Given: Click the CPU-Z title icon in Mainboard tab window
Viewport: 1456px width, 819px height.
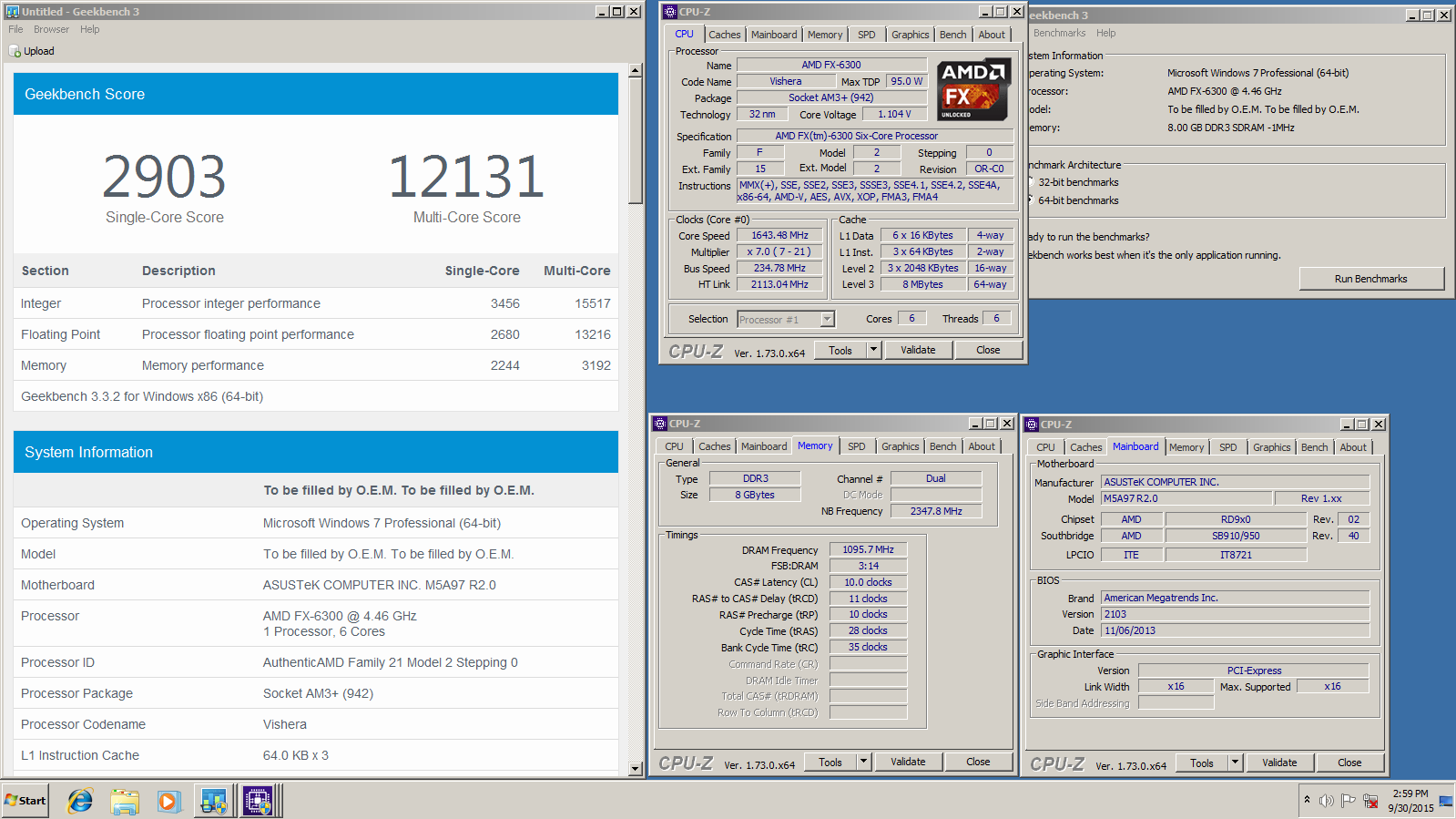Looking at the screenshot, I should (1032, 425).
